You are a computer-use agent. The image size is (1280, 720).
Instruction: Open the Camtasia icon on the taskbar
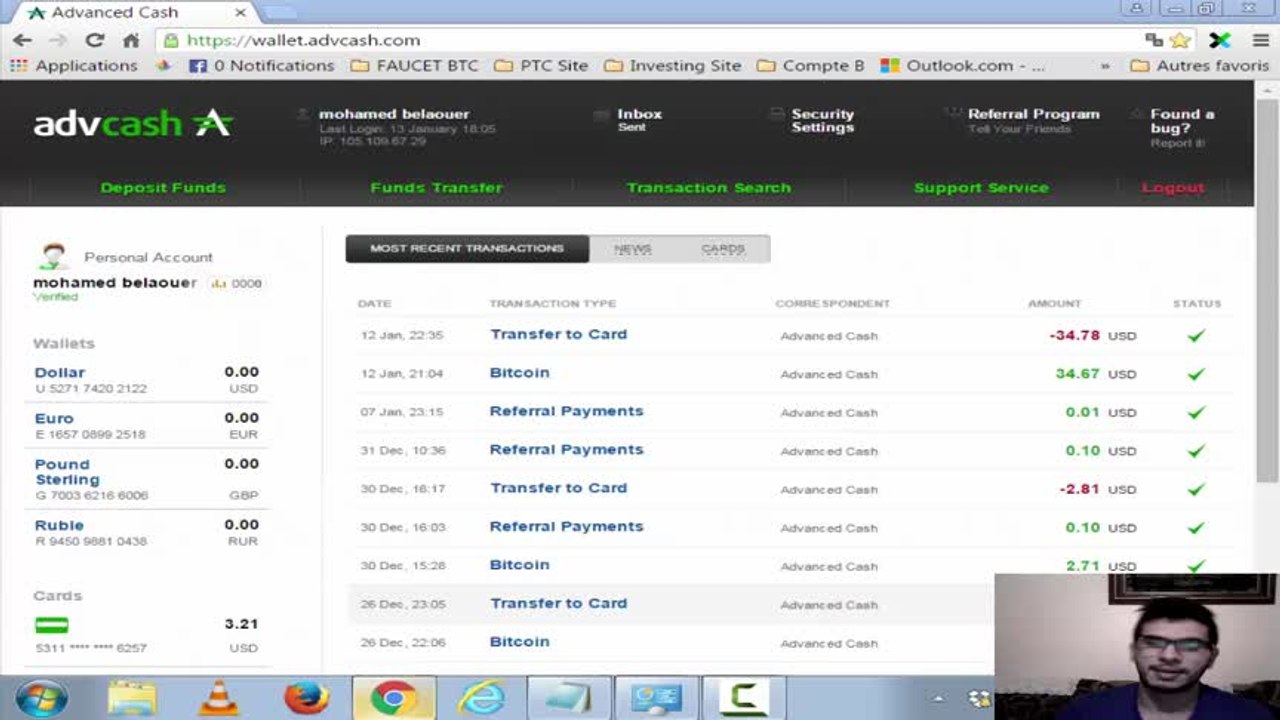(x=743, y=698)
